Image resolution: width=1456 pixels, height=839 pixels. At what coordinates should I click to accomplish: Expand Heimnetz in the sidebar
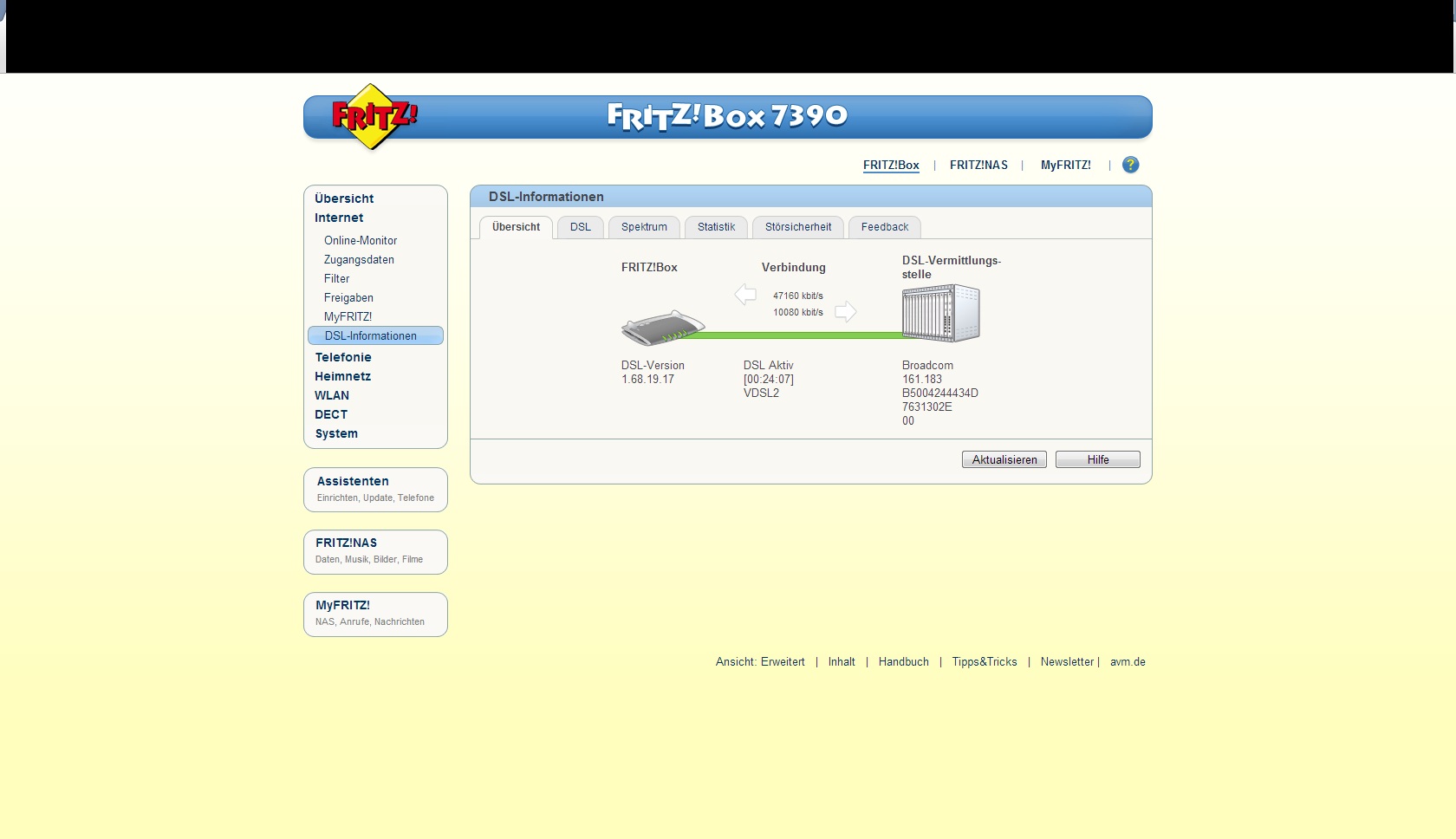(x=342, y=376)
